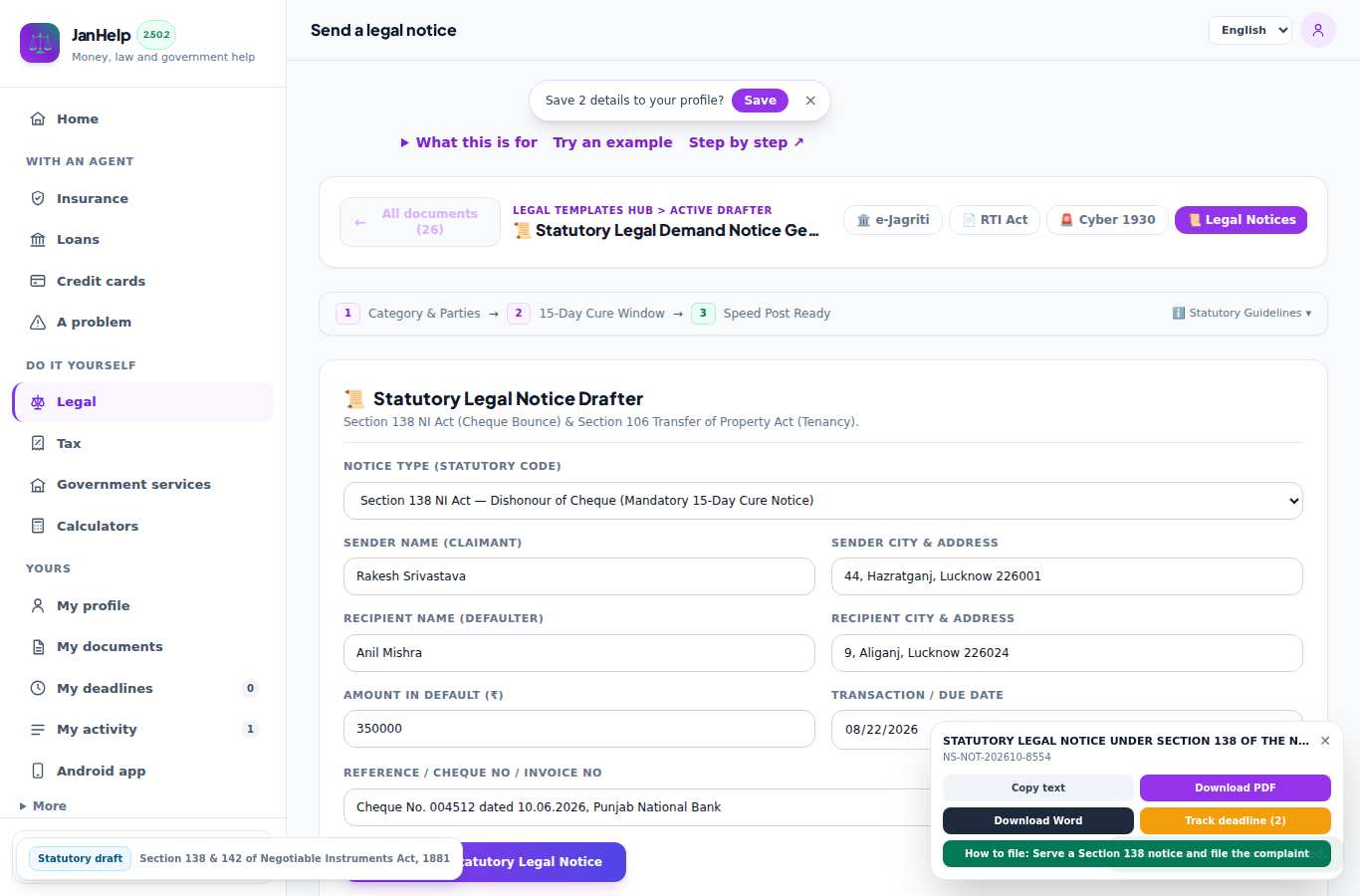Click the Android app phone icon
The width and height of the screenshot is (1360, 896).
tap(38, 771)
